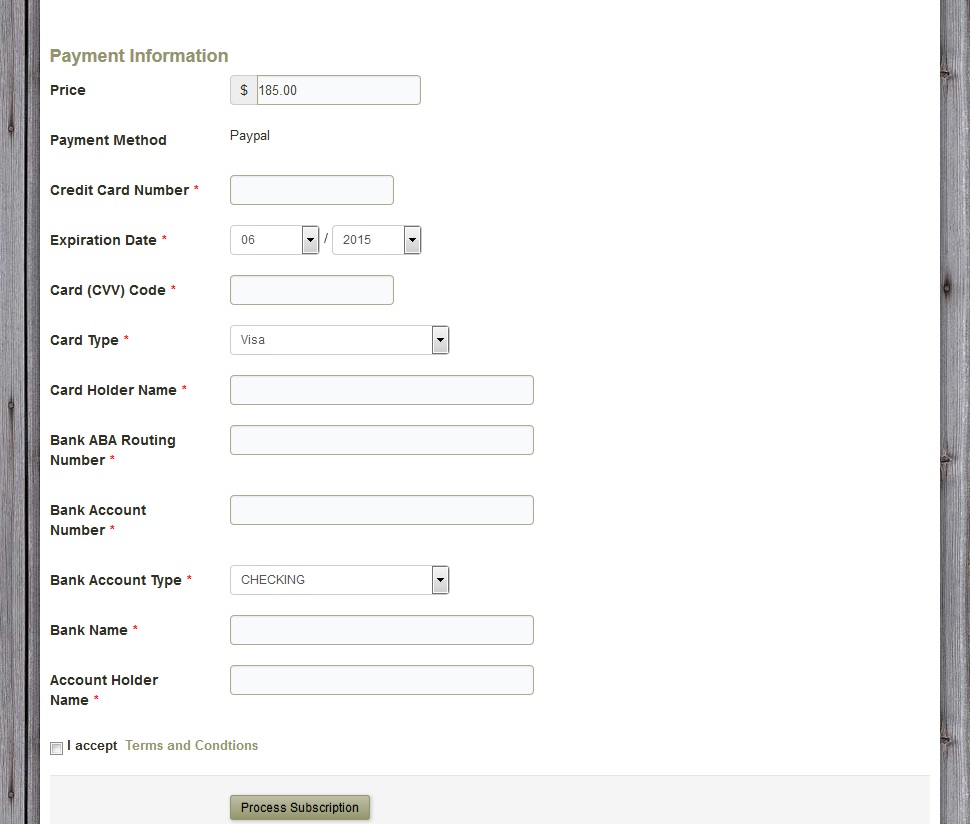The image size is (970, 824).
Task: Click the Payment Information heading
Action: pos(139,56)
